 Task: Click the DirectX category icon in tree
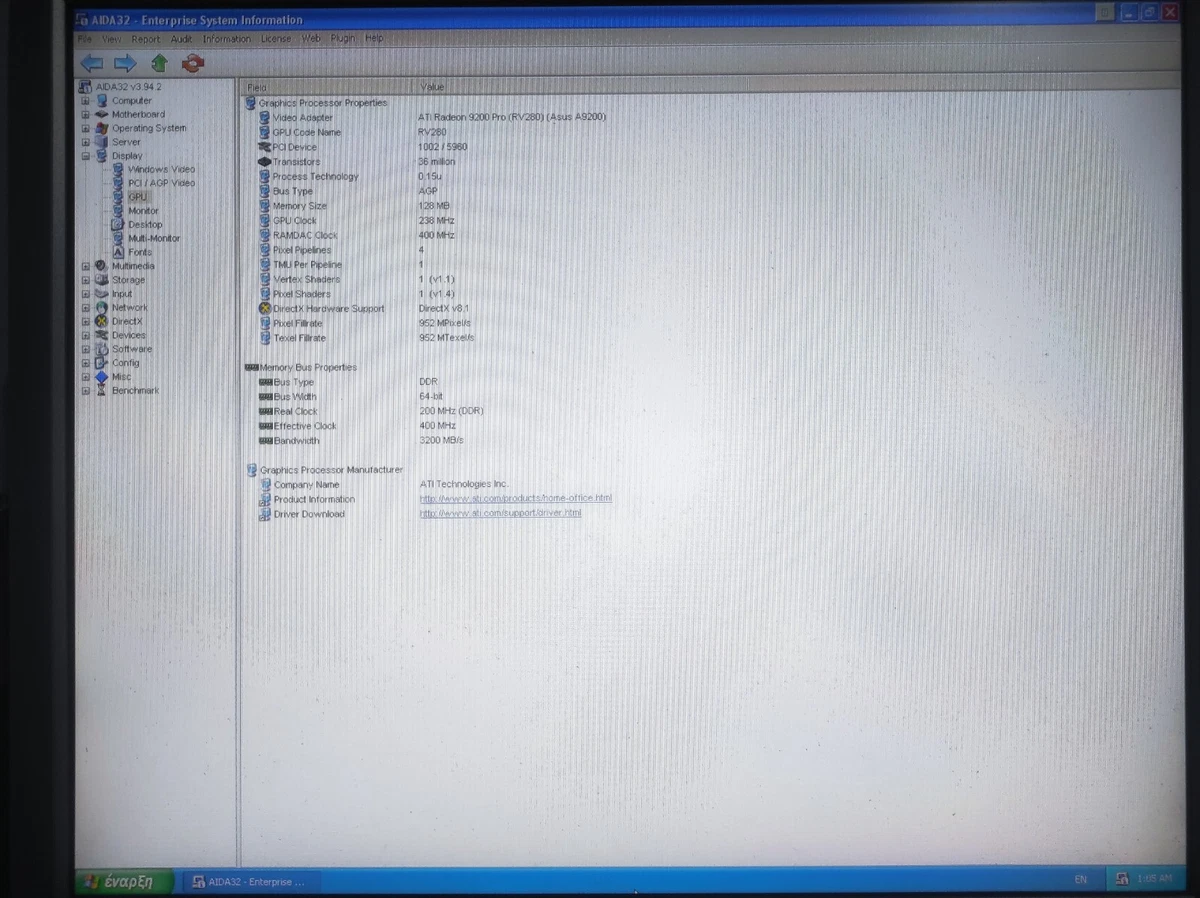click(x=102, y=321)
